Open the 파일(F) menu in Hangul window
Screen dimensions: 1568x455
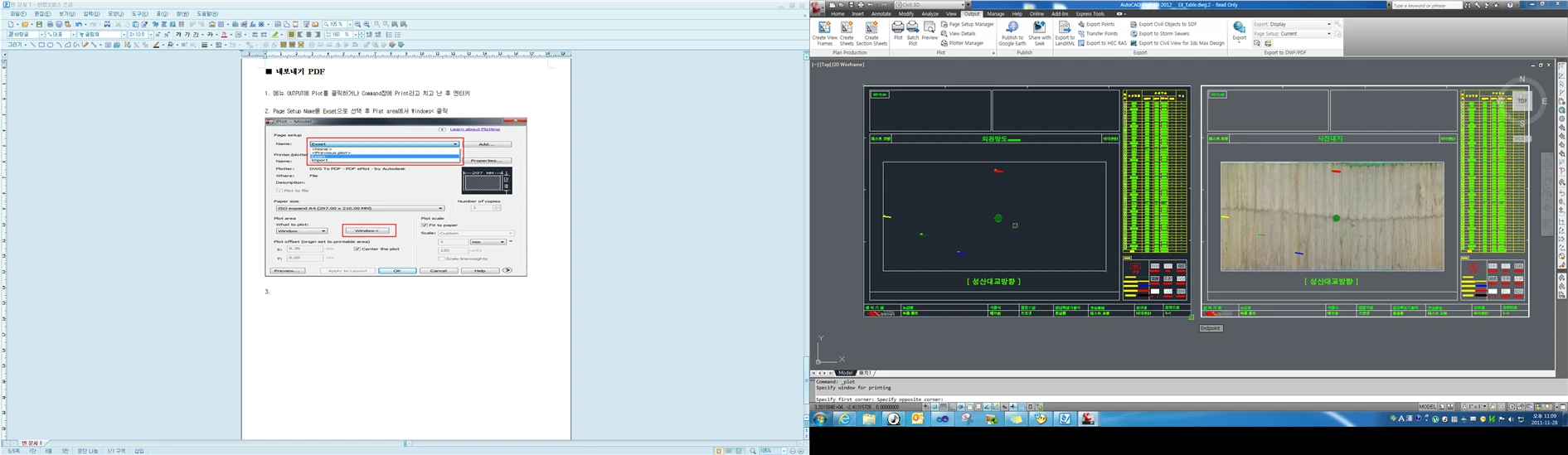coord(18,14)
